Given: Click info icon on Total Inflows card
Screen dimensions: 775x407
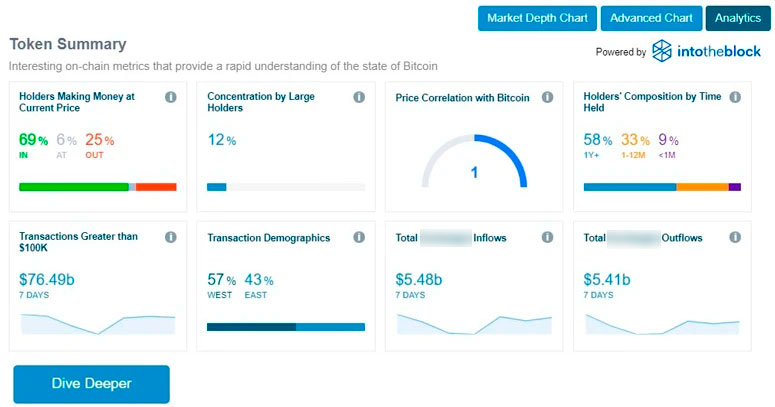Looking at the screenshot, I should 547,238.
